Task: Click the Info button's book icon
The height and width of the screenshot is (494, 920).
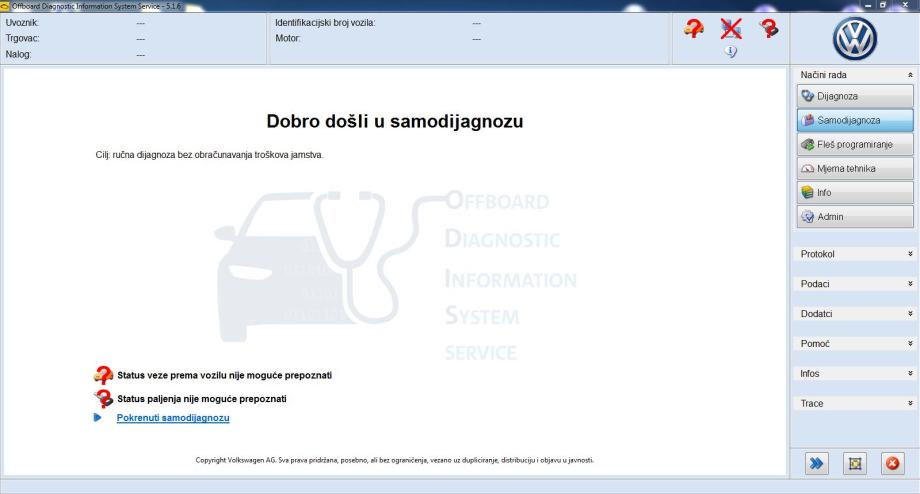Action: [808, 192]
